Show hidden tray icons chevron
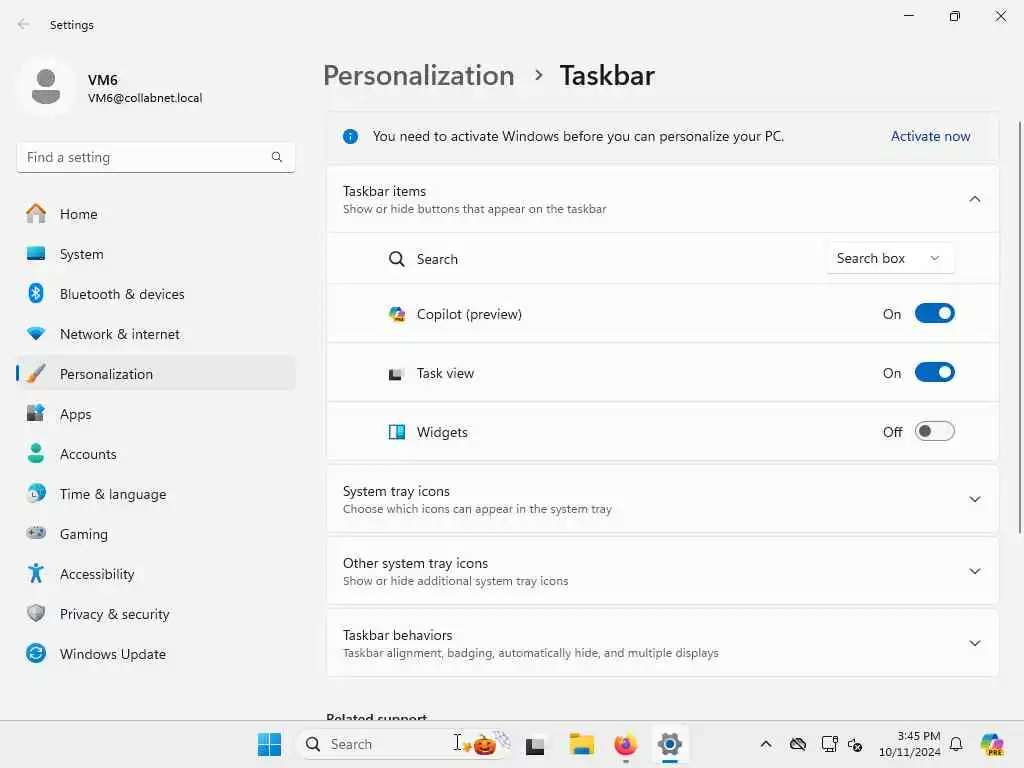Image resolution: width=1024 pixels, height=768 pixels. coord(766,744)
